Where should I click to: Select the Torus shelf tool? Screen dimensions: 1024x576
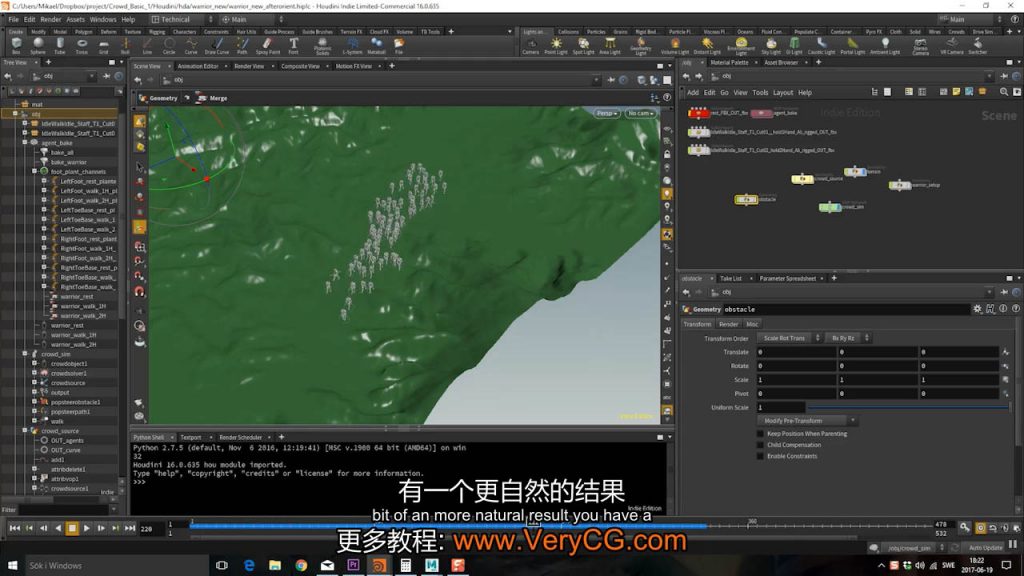[x=82, y=46]
